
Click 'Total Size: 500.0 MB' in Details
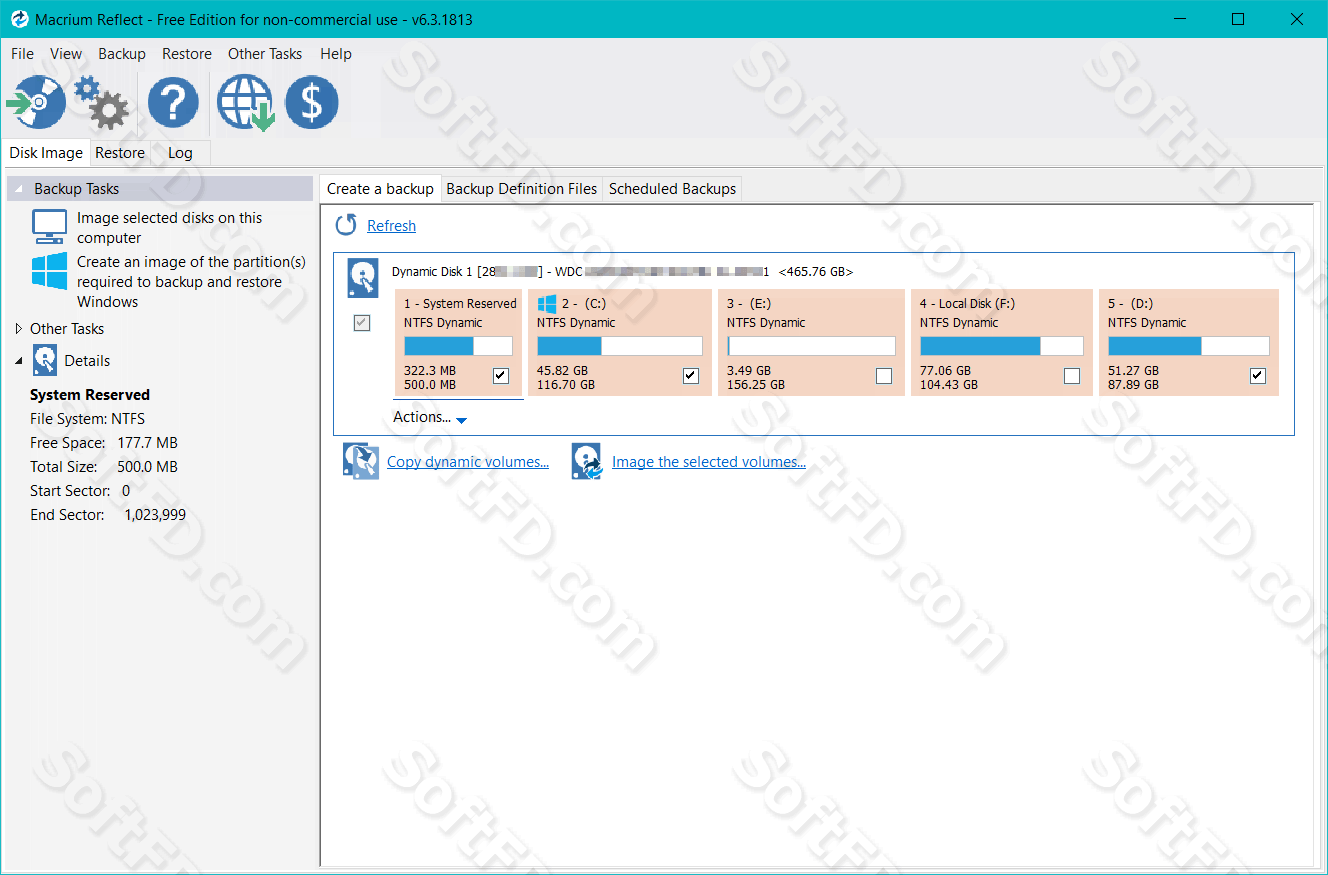104,467
